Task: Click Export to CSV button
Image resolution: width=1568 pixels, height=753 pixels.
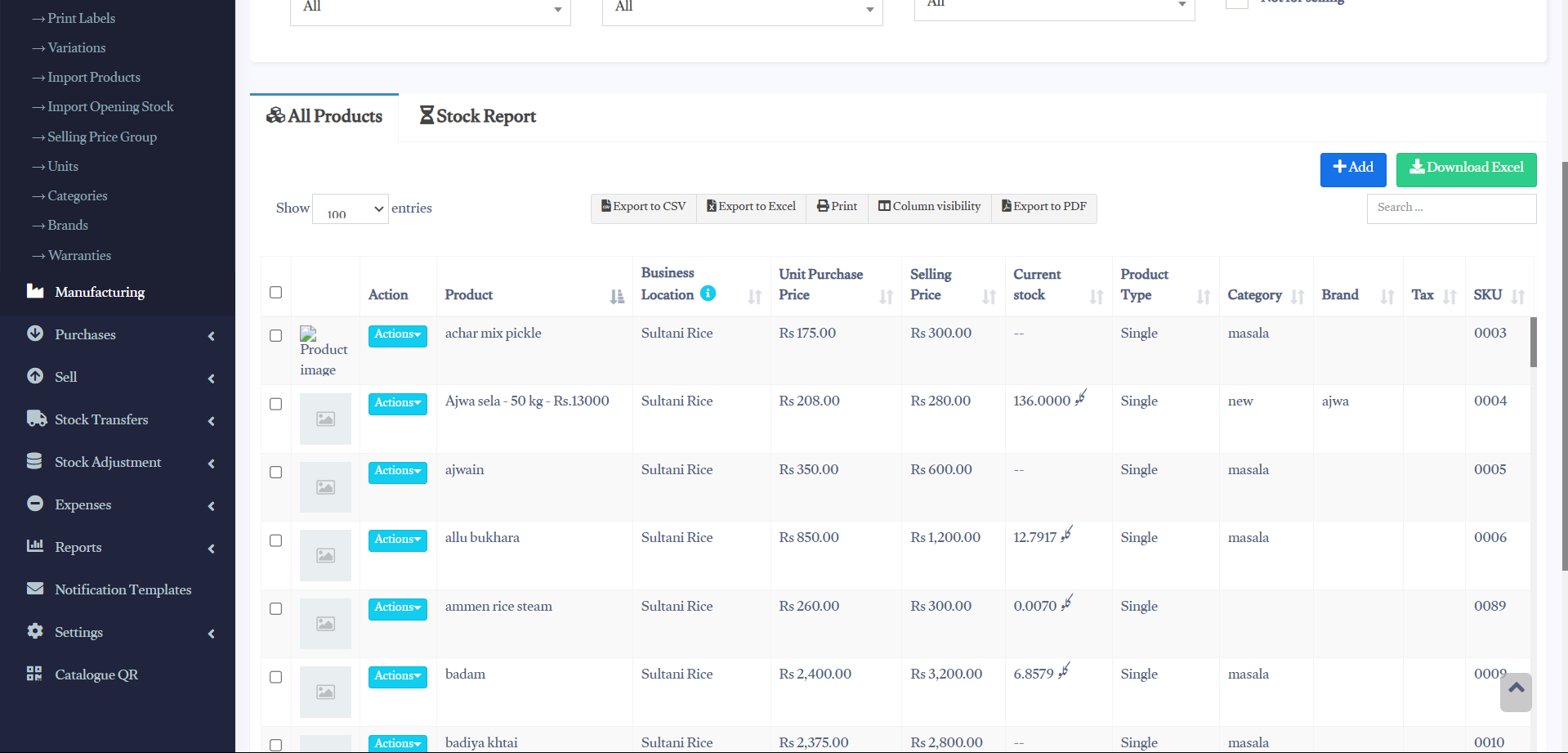Action: point(644,208)
